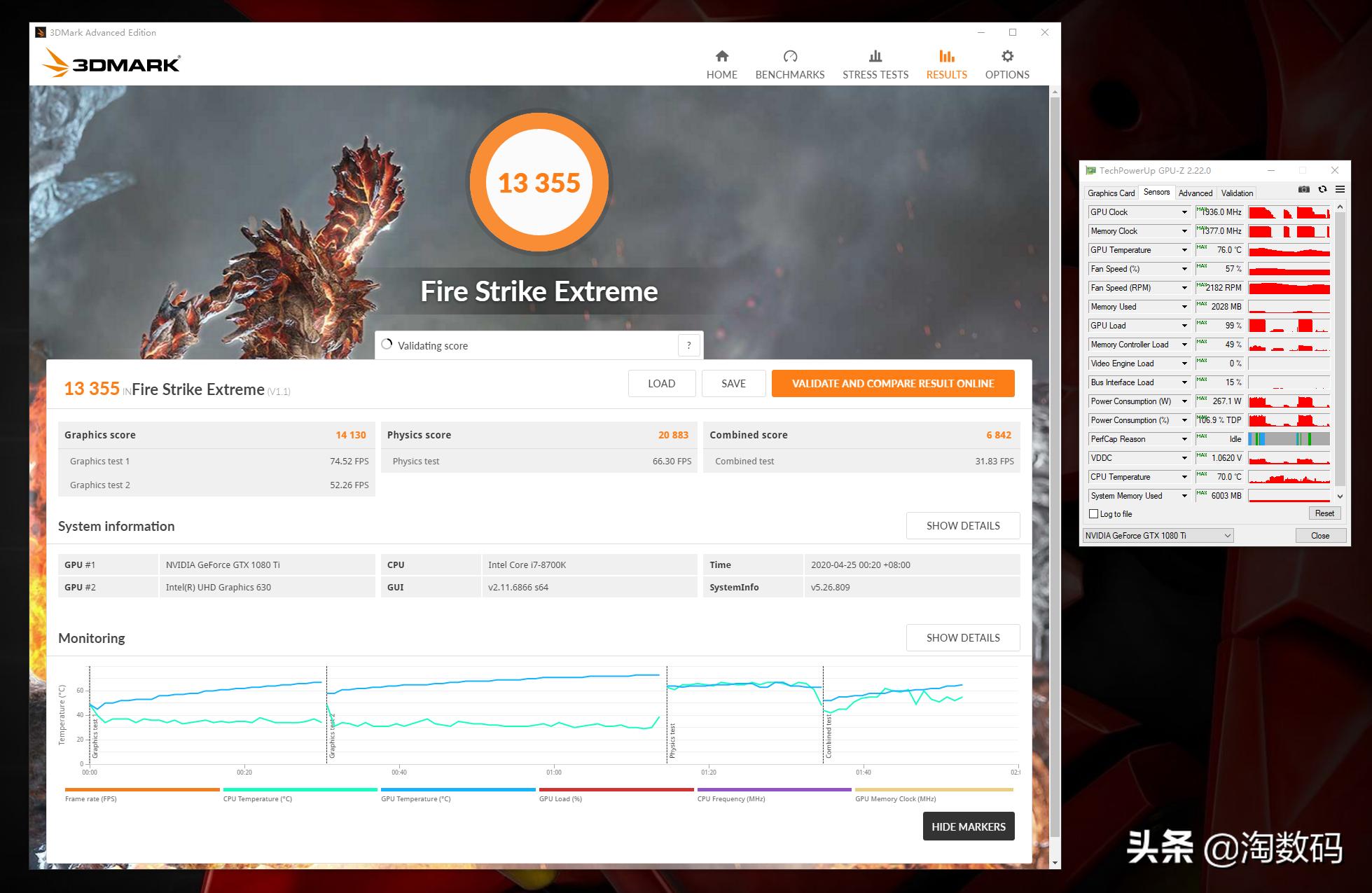Image resolution: width=1372 pixels, height=893 pixels.
Task: Open the PerfCap Reason sensor dropdown
Action: click(1184, 439)
